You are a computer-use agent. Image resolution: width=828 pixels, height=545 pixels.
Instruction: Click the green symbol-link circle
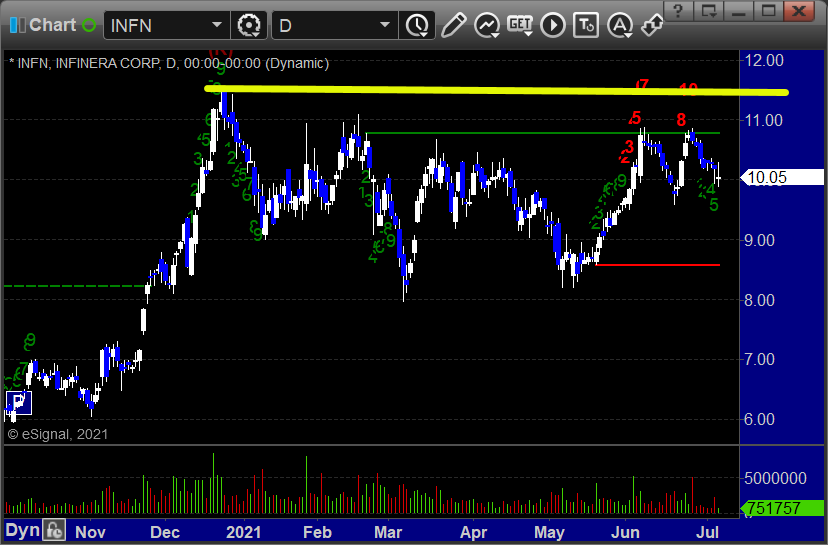tap(89, 25)
